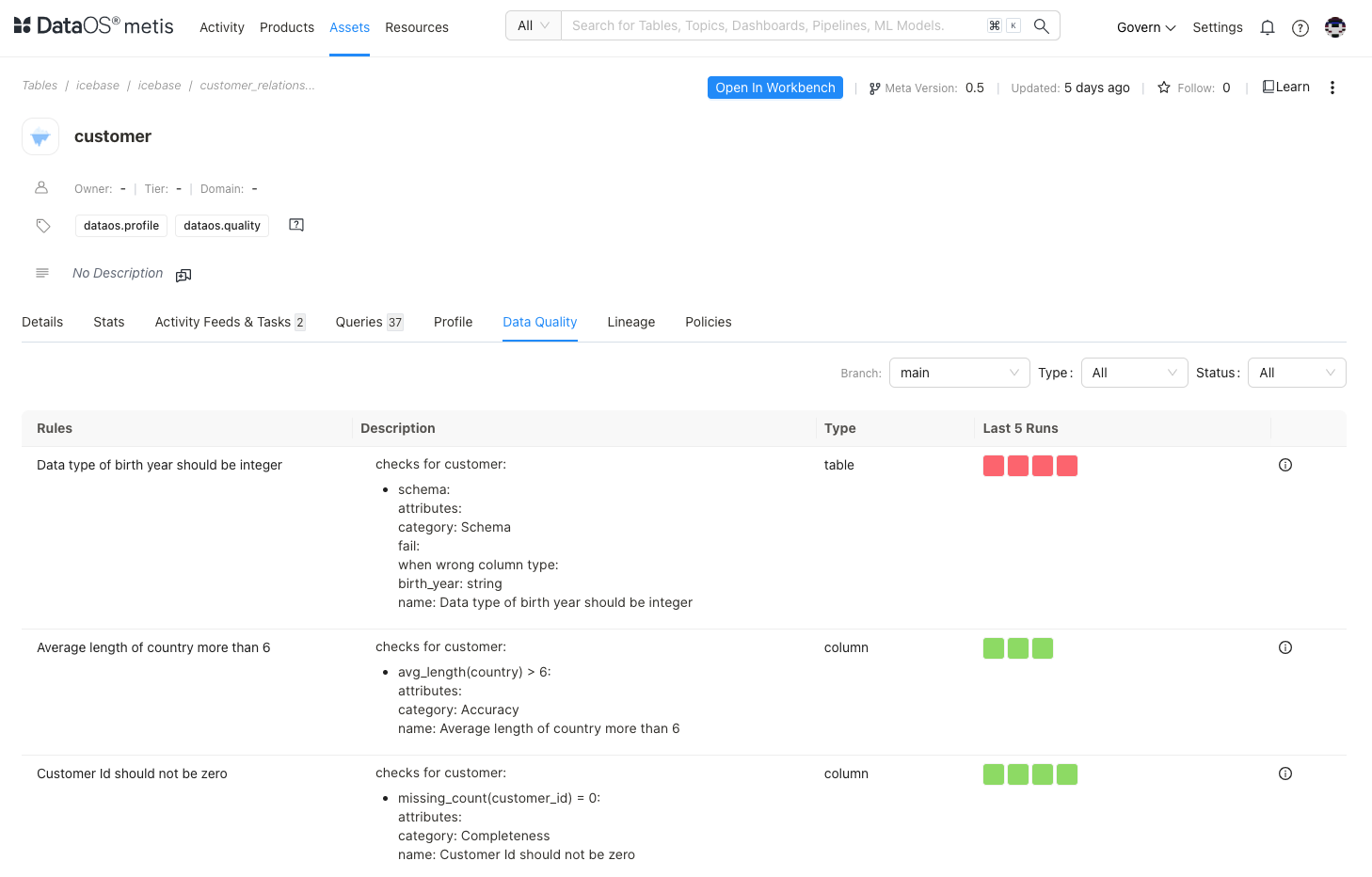This screenshot has height=877, width=1372.
Task: Switch to the Stats tab
Action: click(x=109, y=322)
